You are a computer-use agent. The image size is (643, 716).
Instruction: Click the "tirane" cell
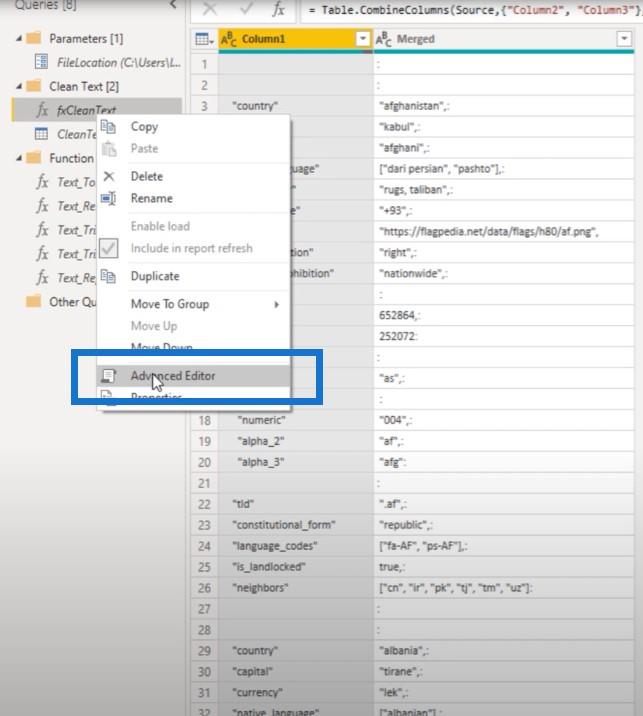tap(504, 672)
